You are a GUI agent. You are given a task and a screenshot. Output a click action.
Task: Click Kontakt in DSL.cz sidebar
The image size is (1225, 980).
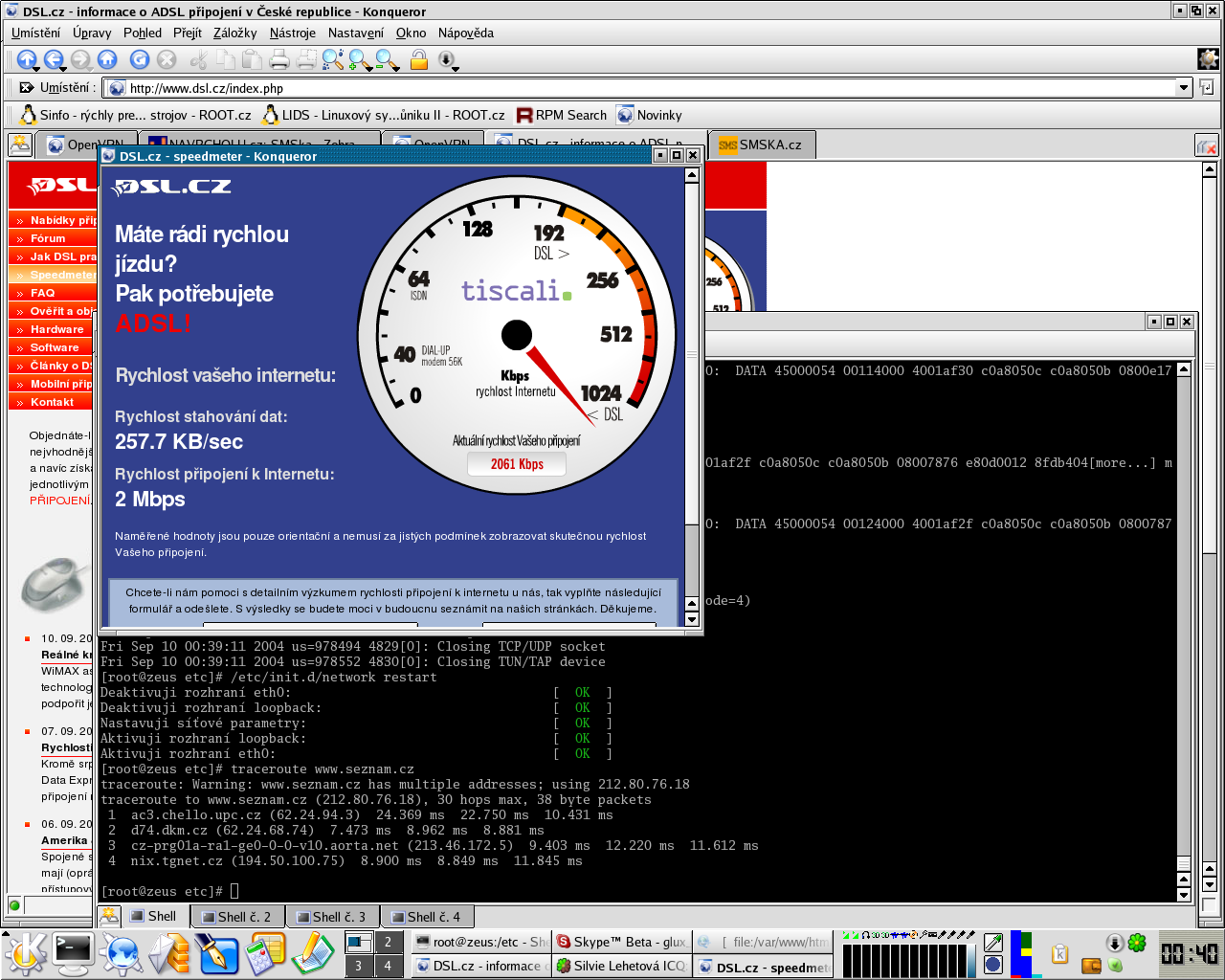click(x=52, y=402)
